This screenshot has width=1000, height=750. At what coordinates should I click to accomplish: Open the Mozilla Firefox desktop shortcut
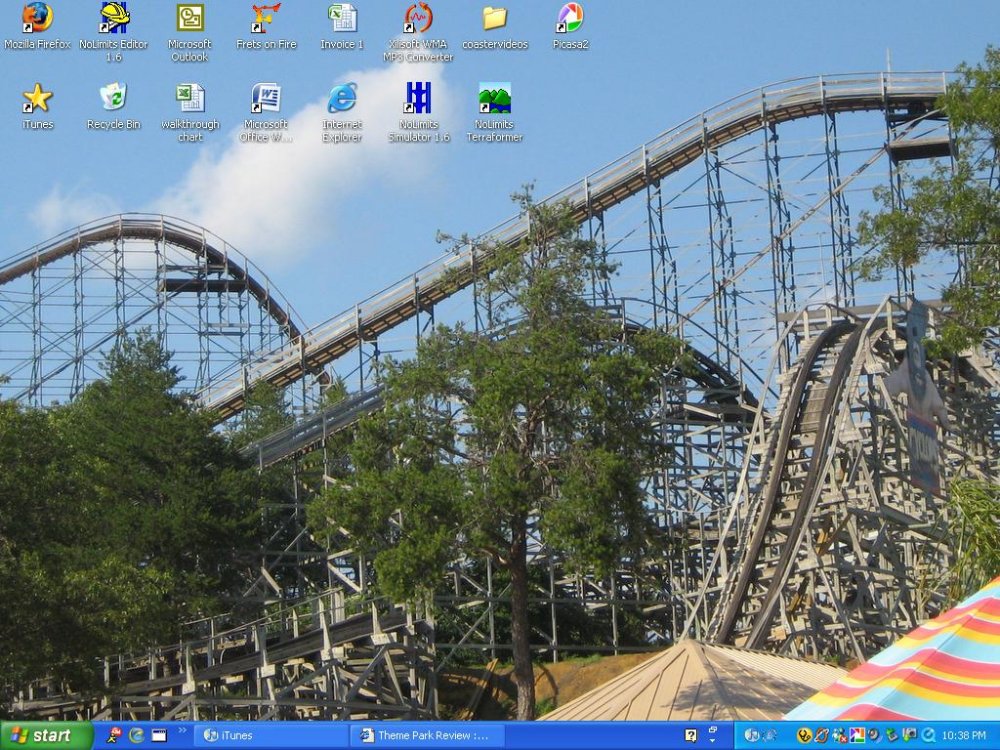[x=37, y=18]
